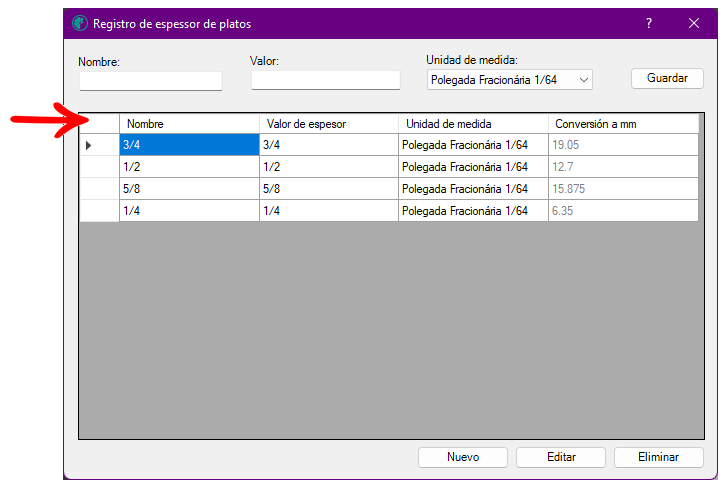
Task: Click the unit cell in the 1/2 row
Action: pos(473,167)
